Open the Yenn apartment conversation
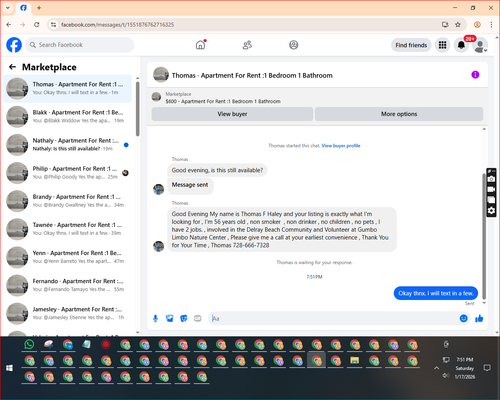 [x=67, y=257]
